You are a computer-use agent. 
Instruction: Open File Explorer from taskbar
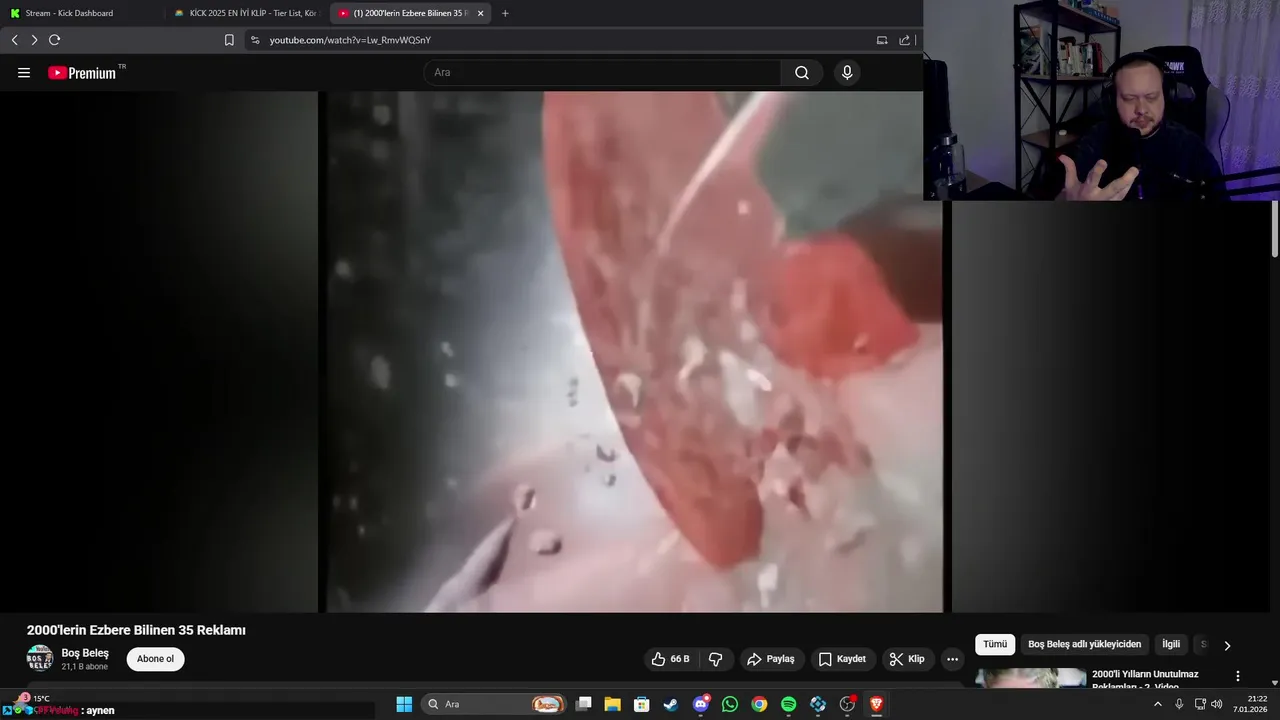point(613,704)
